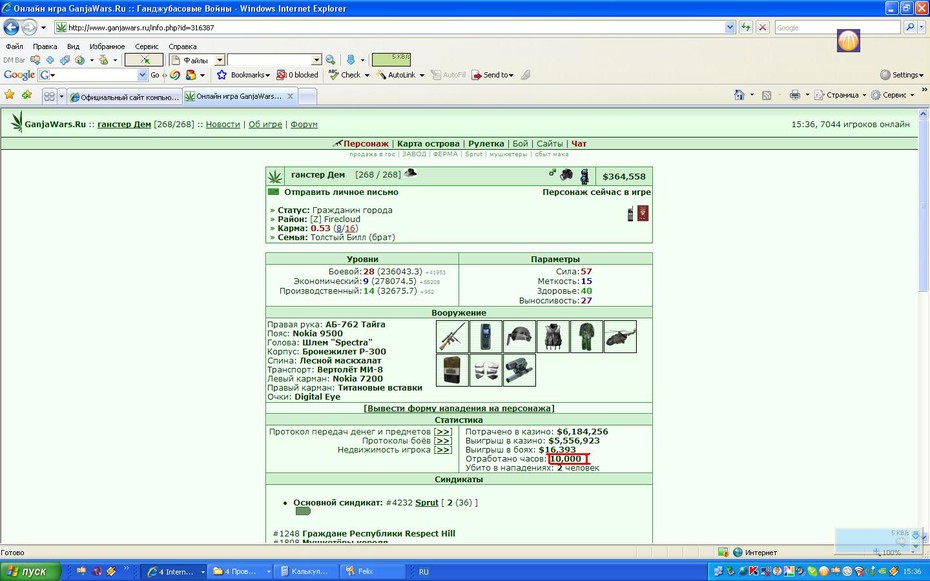930x581 pixels.
Task: Click the green send personal letter envelope icon
Action: [x=273, y=192]
